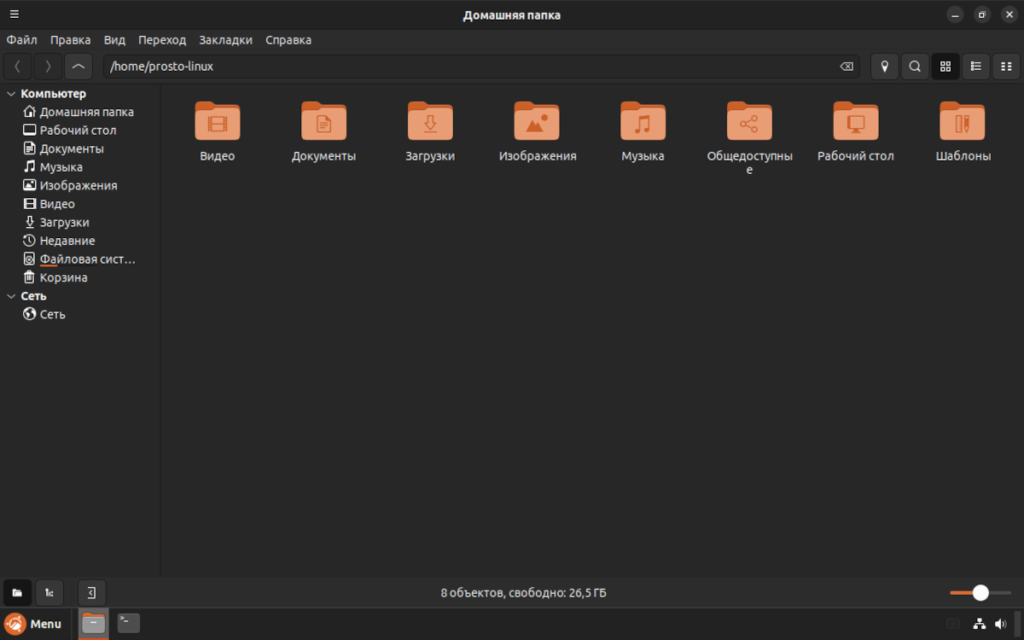Open Файловая система in the sidebar

pyautogui.click(x=80, y=259)
